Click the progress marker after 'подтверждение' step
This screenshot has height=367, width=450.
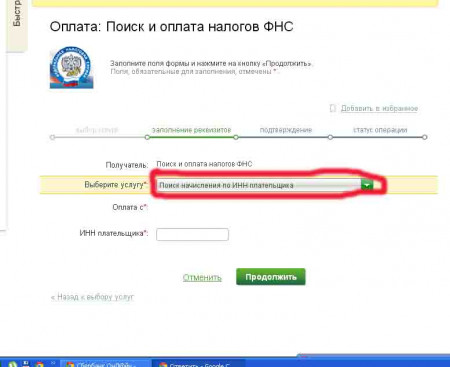click(330, 137)
